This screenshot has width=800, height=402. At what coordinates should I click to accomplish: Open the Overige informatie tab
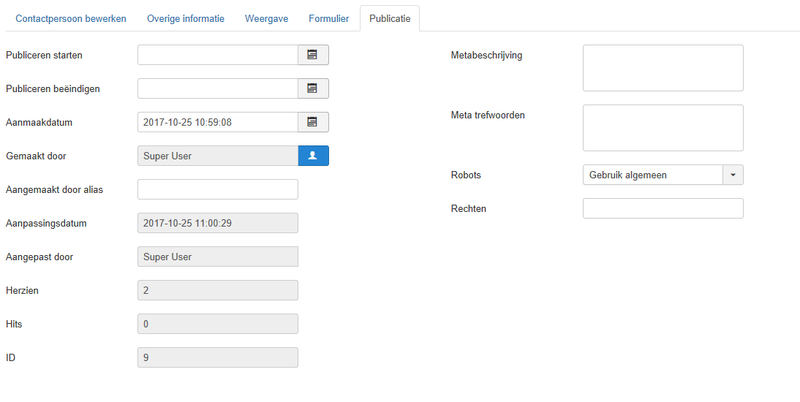pos(186,19)
